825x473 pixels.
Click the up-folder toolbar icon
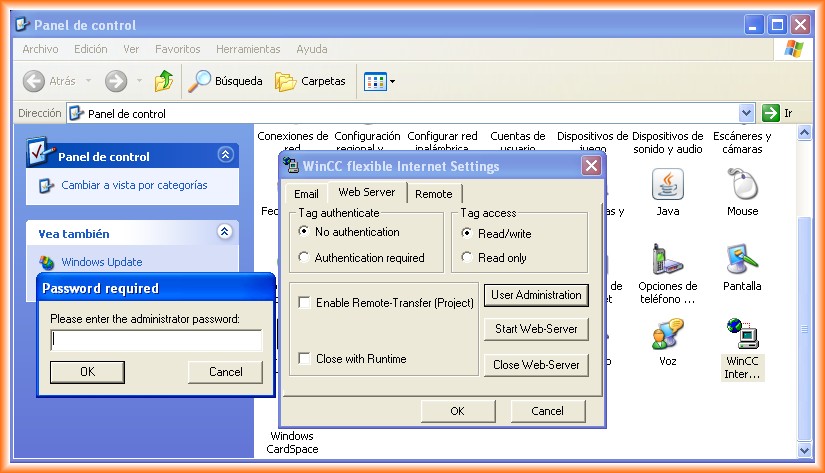[164, 81]
